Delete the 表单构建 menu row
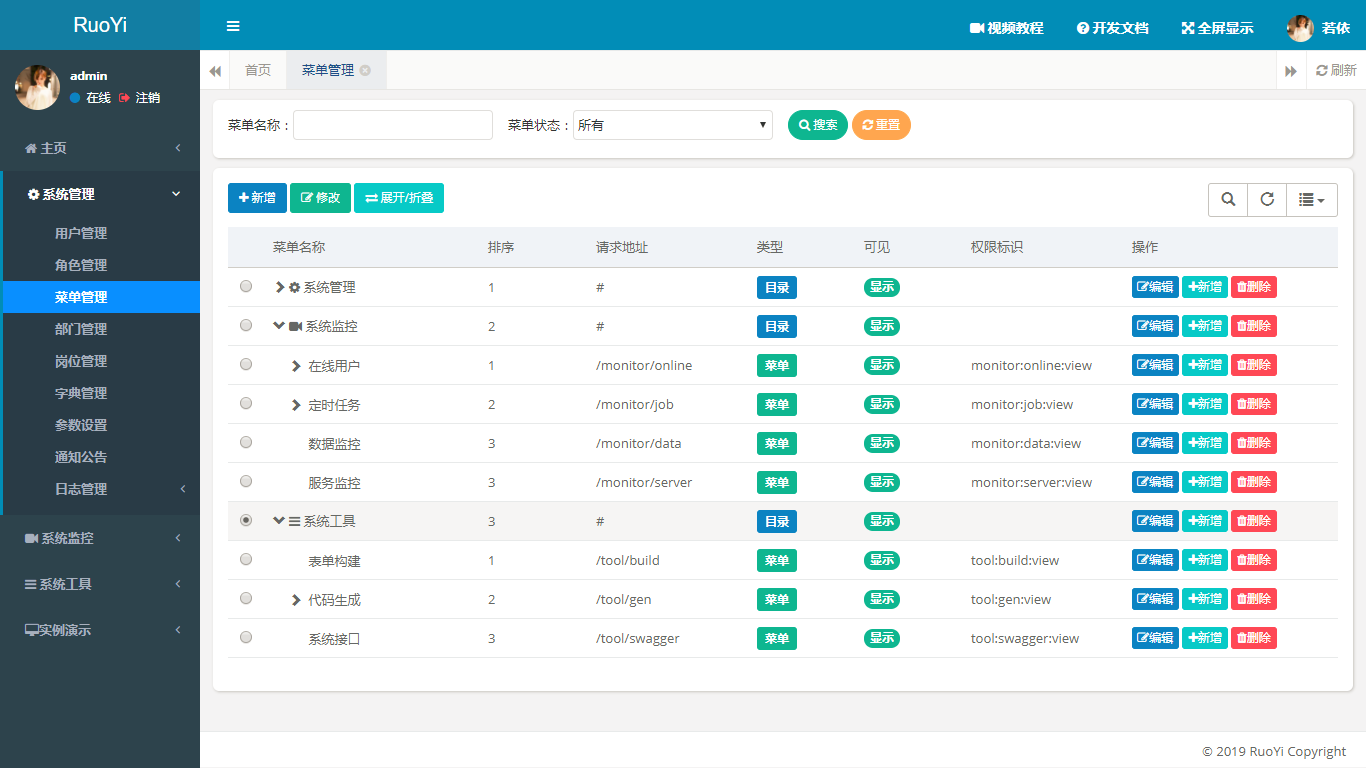This screenshot has height=768, width=1366. [1253, 560]
